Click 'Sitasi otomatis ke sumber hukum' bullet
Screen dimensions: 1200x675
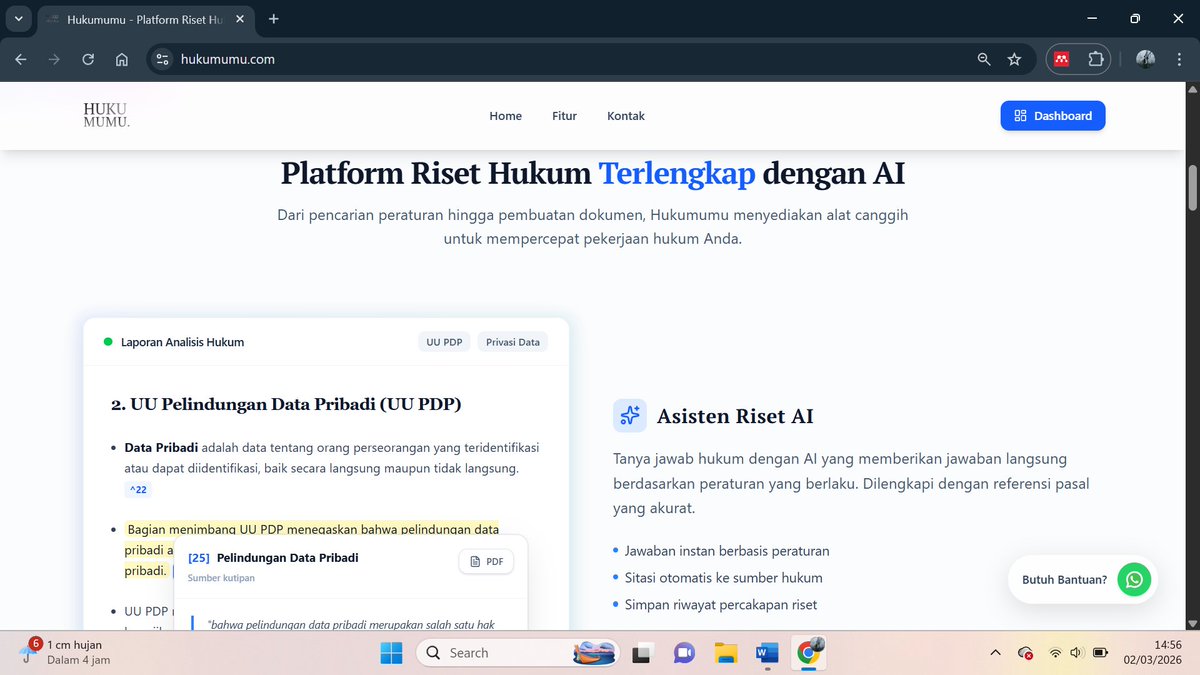[723, 578]
